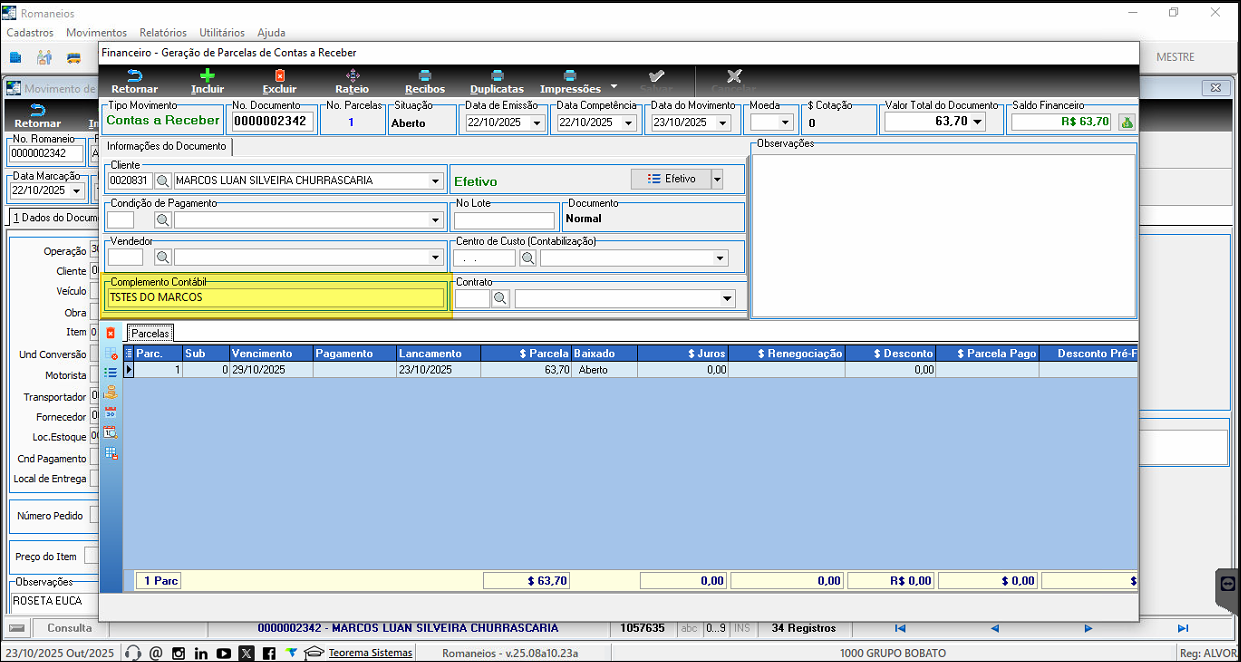The height and width of the screenshot is (662, 1241).
Task: Open the Relatórios menu
Action: click(x=163, y=33)
